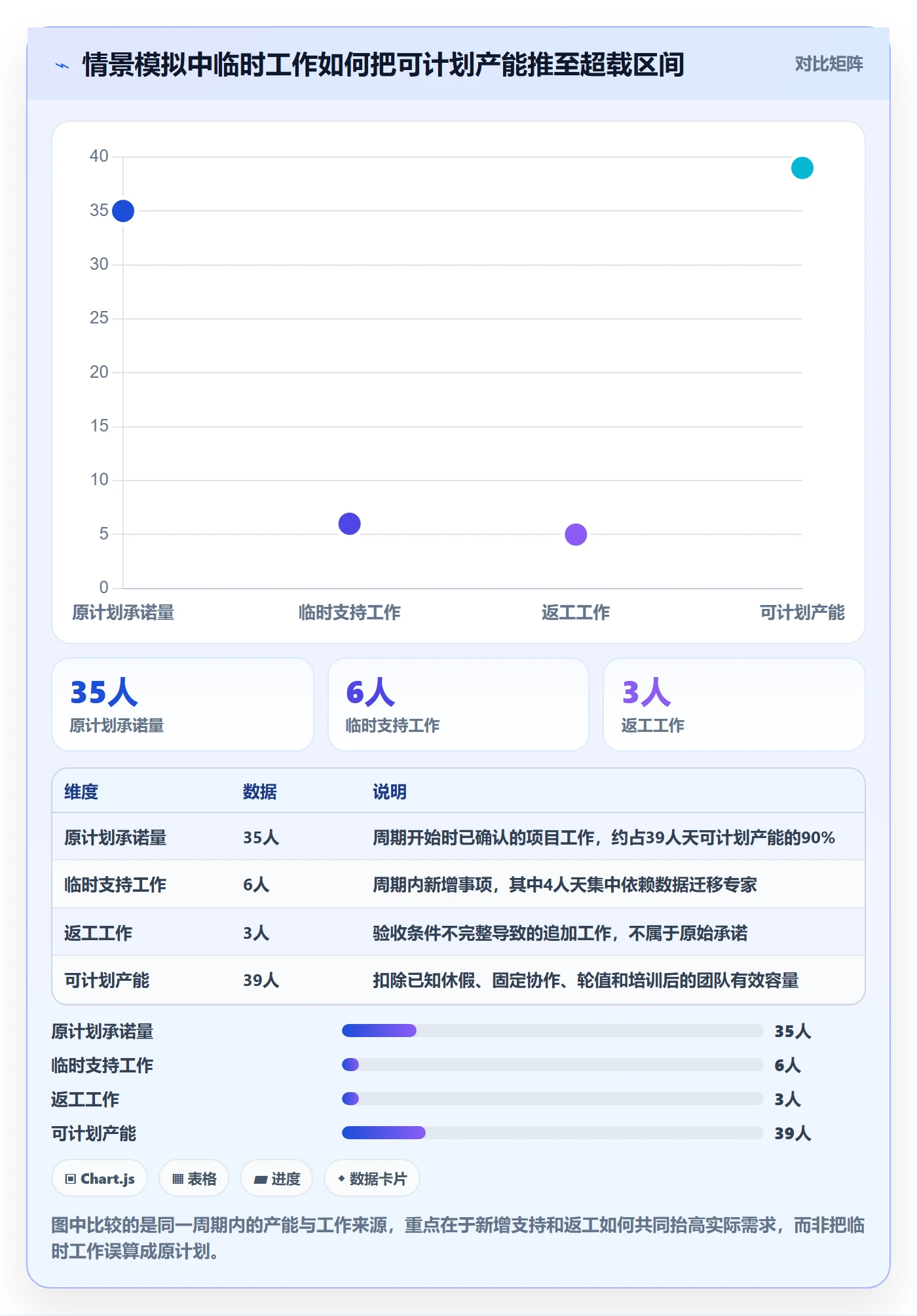This screenshot has width=917, height=1316.
Task: Click the 可计划产能 x-axis label on the chart
Action: 802,613
